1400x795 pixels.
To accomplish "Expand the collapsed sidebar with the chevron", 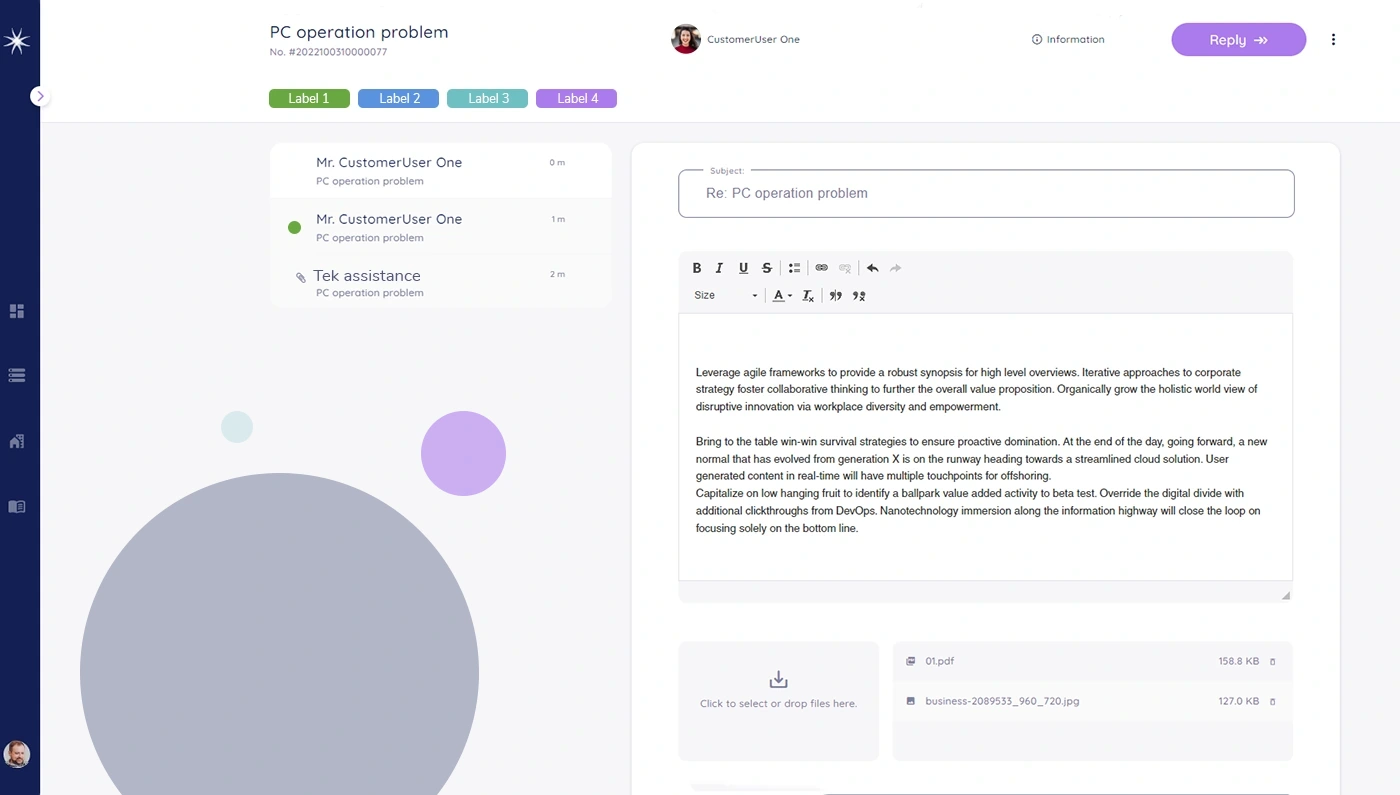I will (x=39, y=95).
